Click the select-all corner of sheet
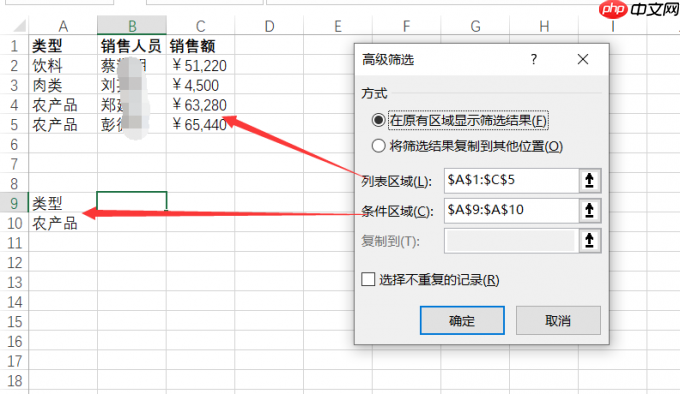680x394 pixels. pos(20,26)
